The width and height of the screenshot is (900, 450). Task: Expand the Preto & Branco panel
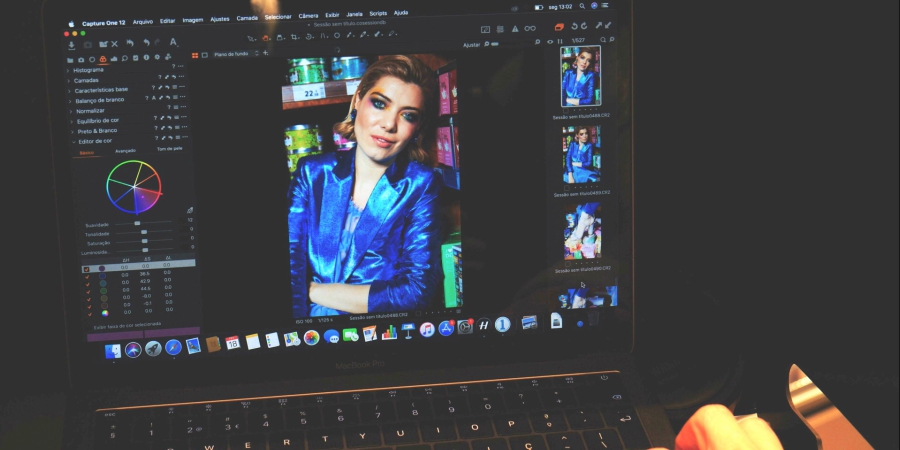pyautogui.click(x=73, y=132)
